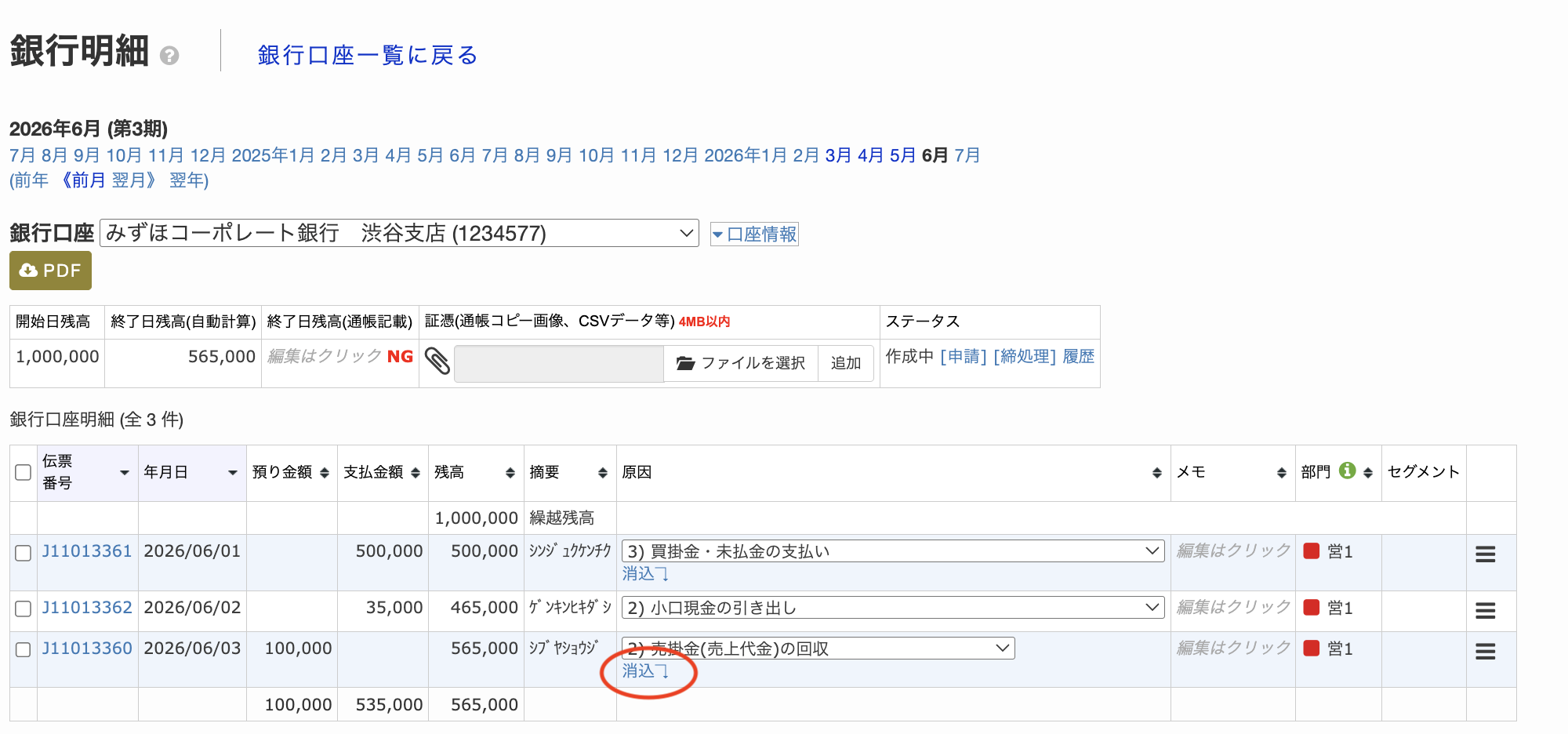Click the paperclip attachment icon

(x=437, y=361)
